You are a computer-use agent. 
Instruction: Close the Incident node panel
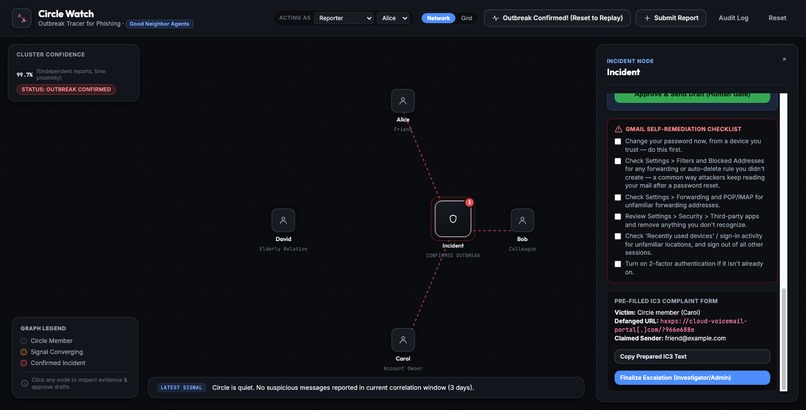tap(784, 59)
